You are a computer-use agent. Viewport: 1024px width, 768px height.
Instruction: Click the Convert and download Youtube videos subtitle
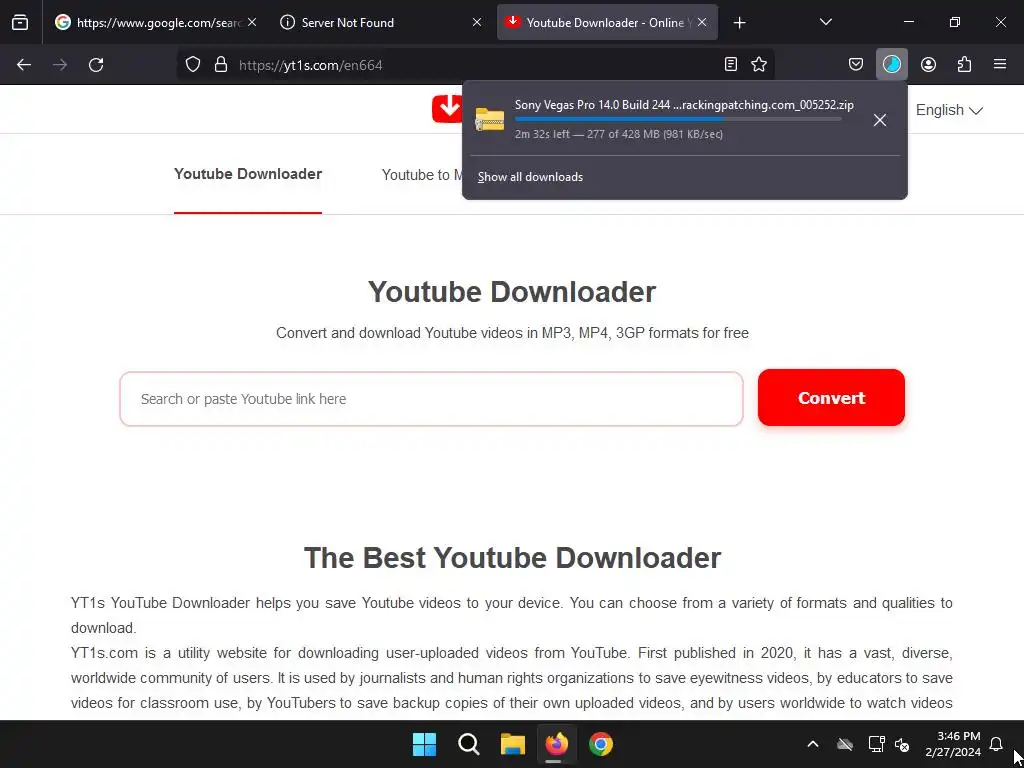pyautogui.click(x=512, y=333)
